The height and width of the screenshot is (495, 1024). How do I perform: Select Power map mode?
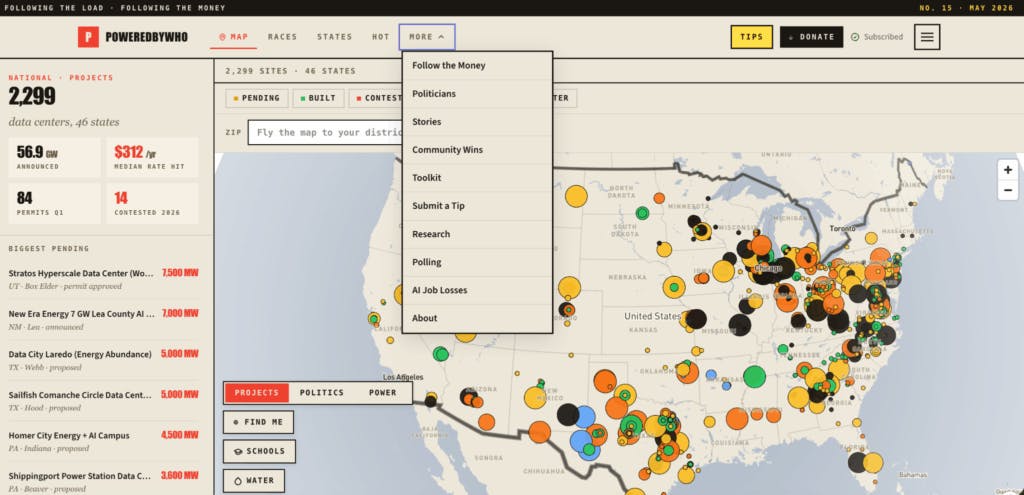[383, 393]
